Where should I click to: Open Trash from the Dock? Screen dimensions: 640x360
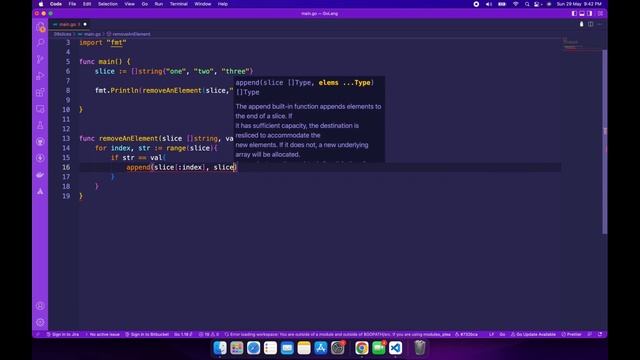pyautogui.click(x=420, y=348)
